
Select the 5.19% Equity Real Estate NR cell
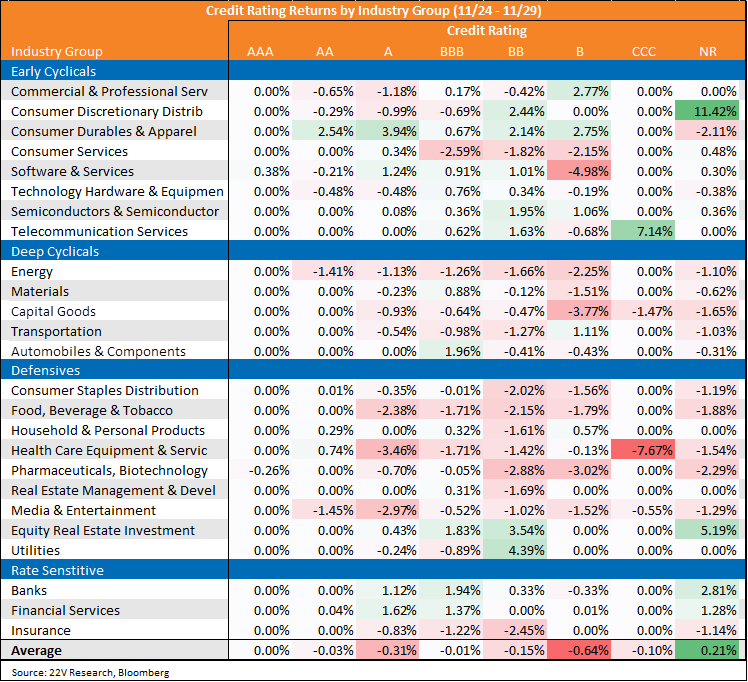[x=707, y=530]
